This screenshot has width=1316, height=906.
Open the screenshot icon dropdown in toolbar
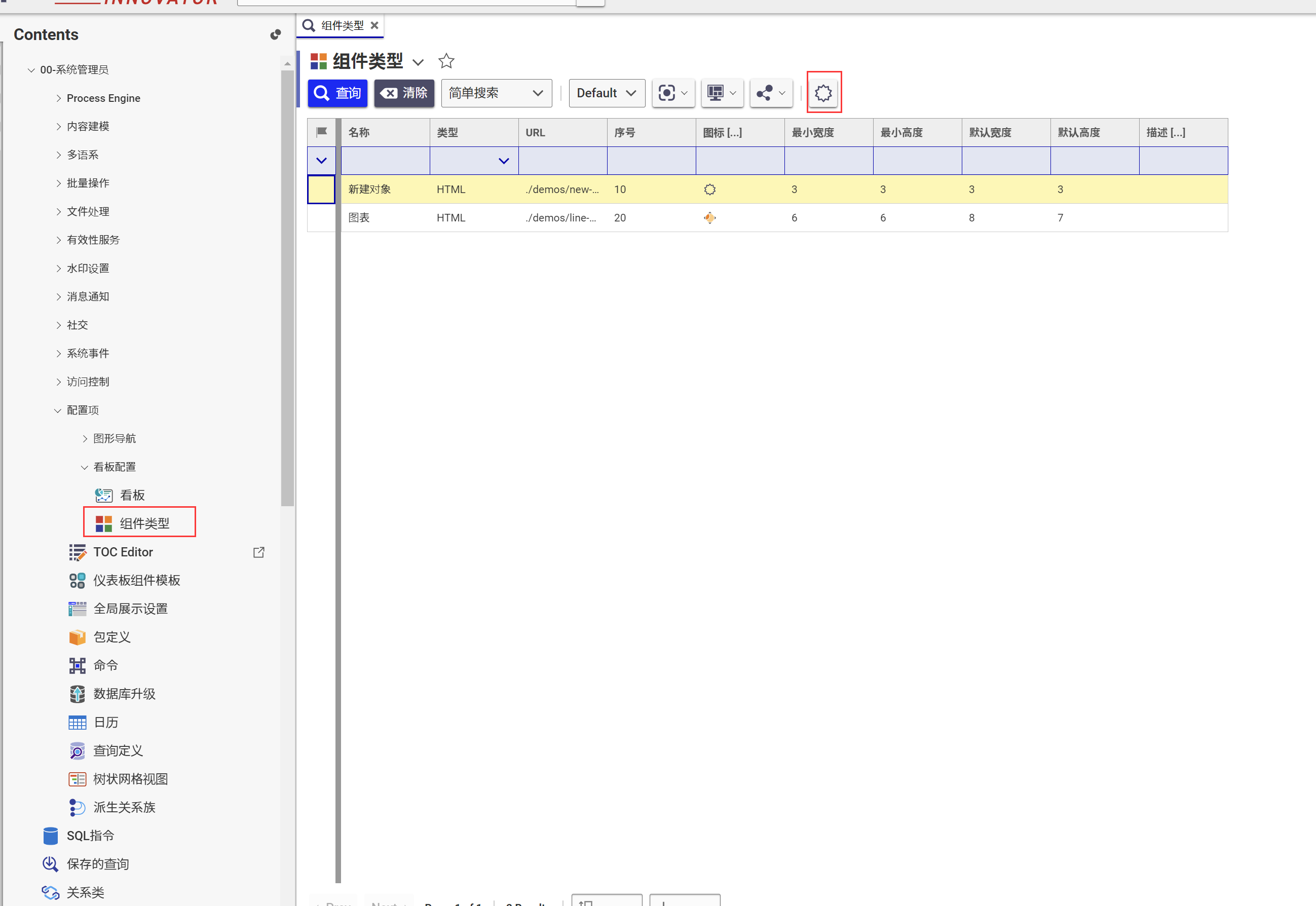673,93
